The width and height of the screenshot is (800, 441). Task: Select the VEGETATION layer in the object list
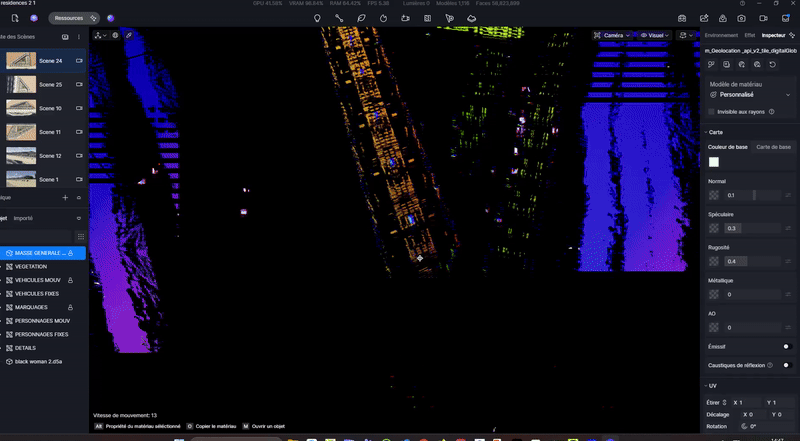coord(31,267)
